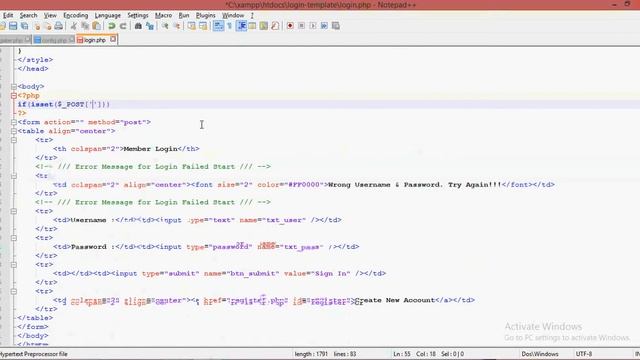Open the Macro menu
The height and width of the screenshot is (360, 640).
coord(163,15)
